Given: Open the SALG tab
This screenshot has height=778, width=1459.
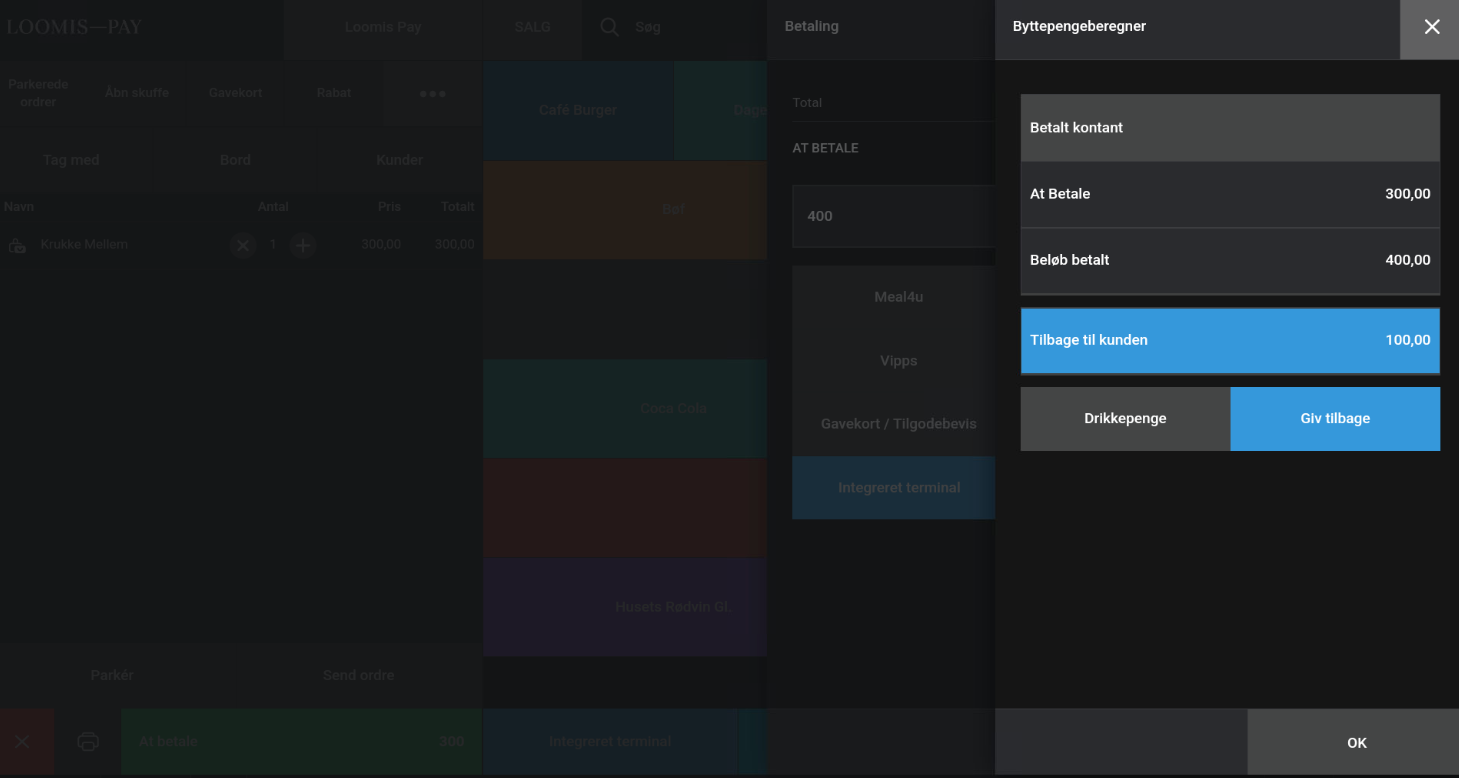Looking at the screenshot, I should click(532, 27).
